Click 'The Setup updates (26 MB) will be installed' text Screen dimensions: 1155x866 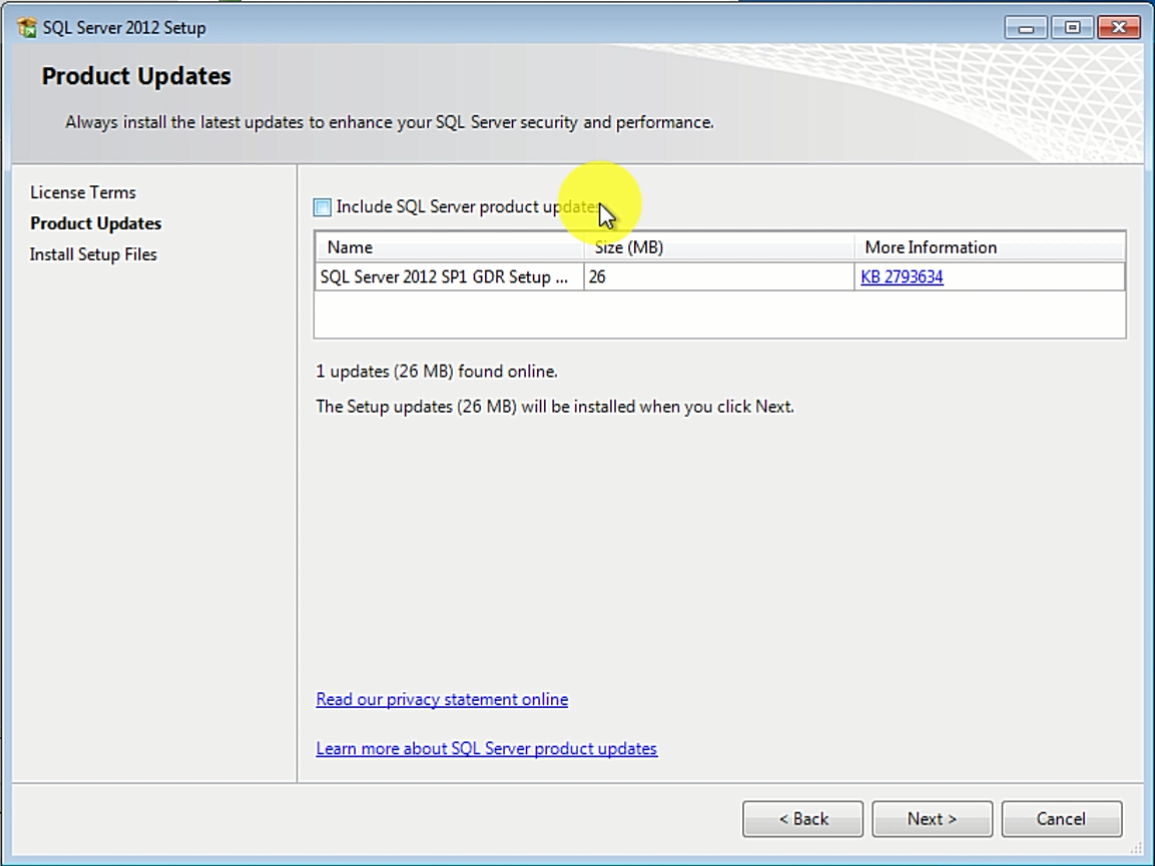(555, 406)
